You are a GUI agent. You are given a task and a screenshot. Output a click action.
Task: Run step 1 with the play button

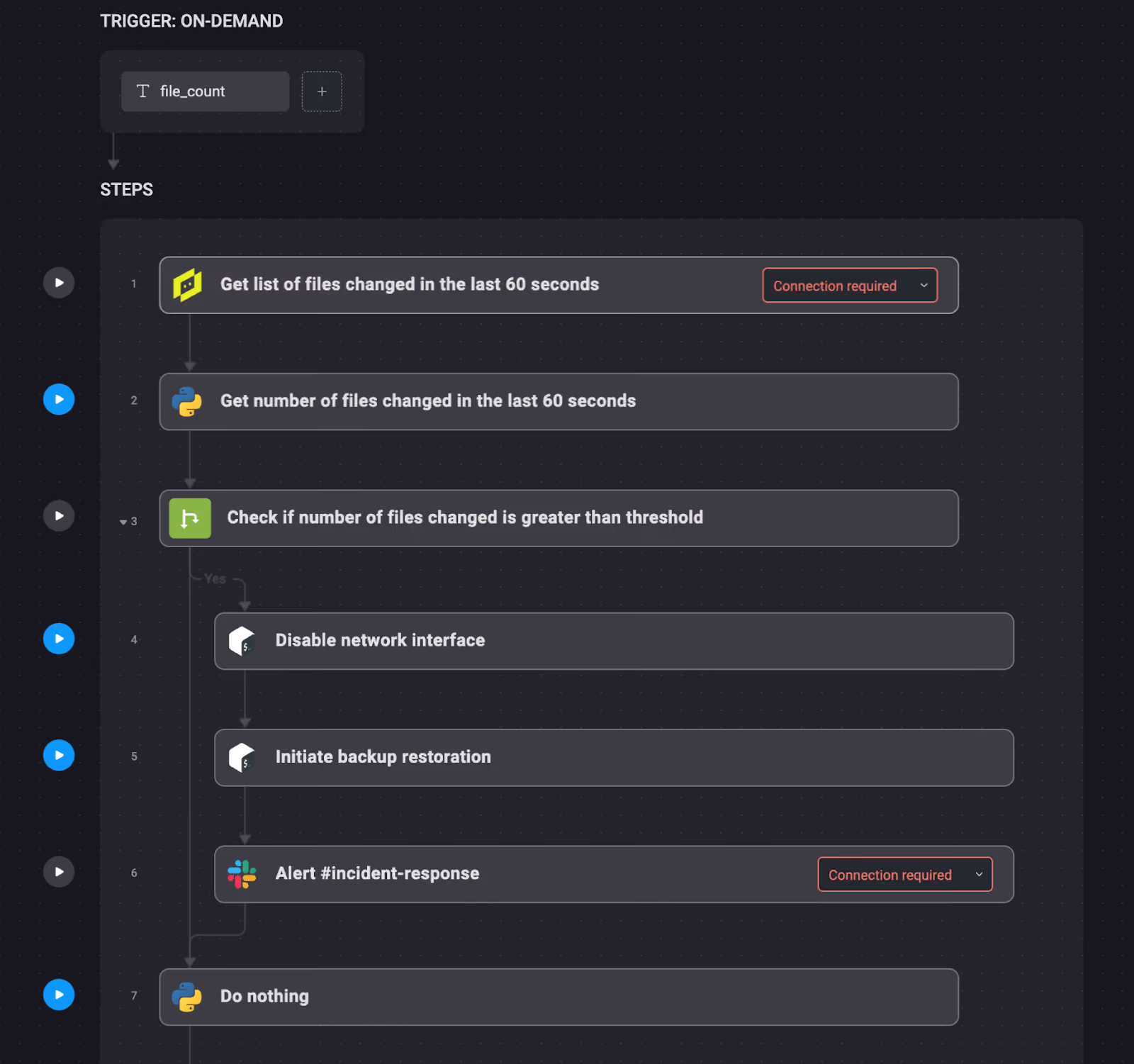pos(59,283)
